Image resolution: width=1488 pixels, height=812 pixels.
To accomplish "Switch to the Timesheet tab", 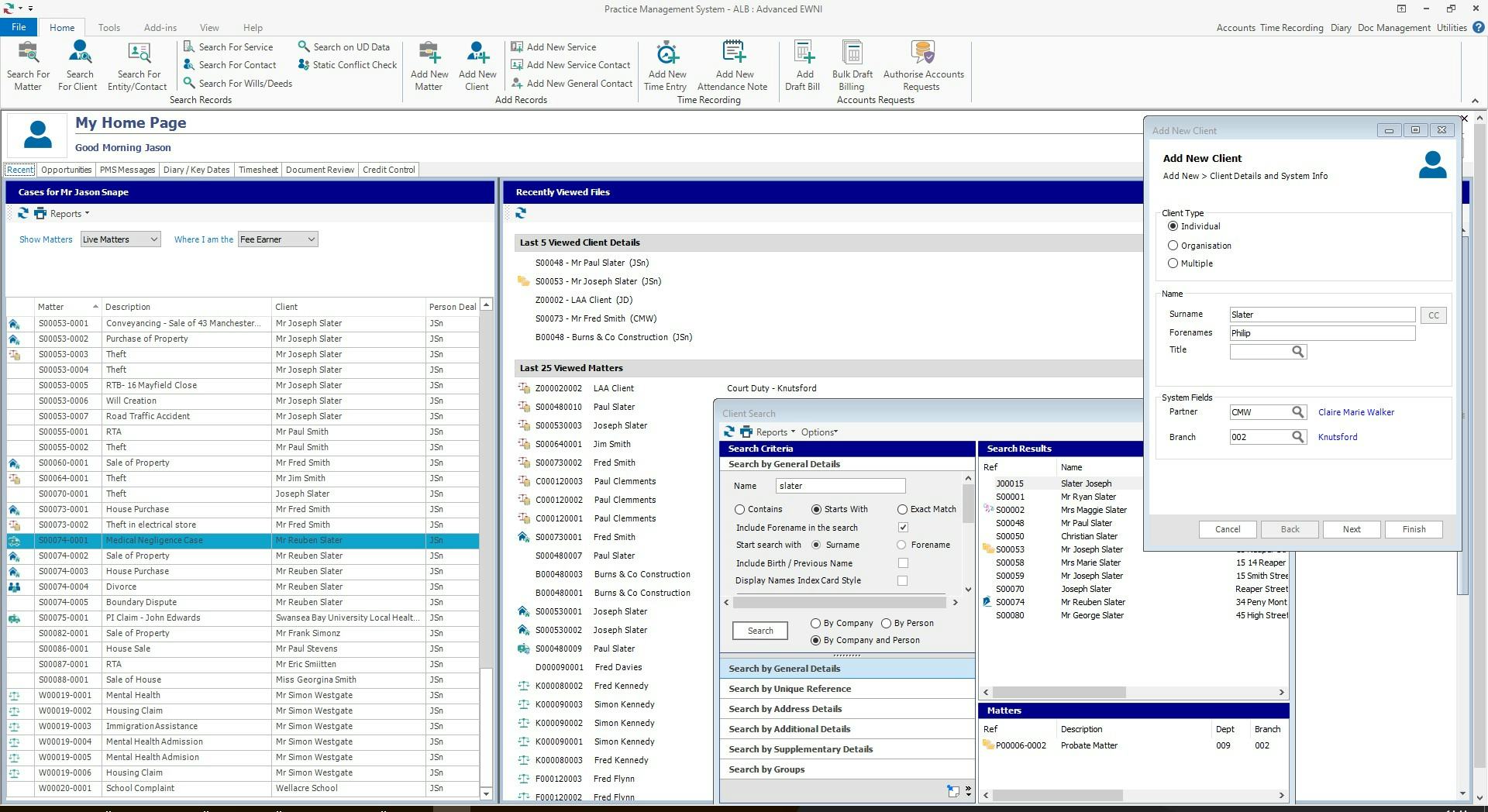I will (258, 170).
